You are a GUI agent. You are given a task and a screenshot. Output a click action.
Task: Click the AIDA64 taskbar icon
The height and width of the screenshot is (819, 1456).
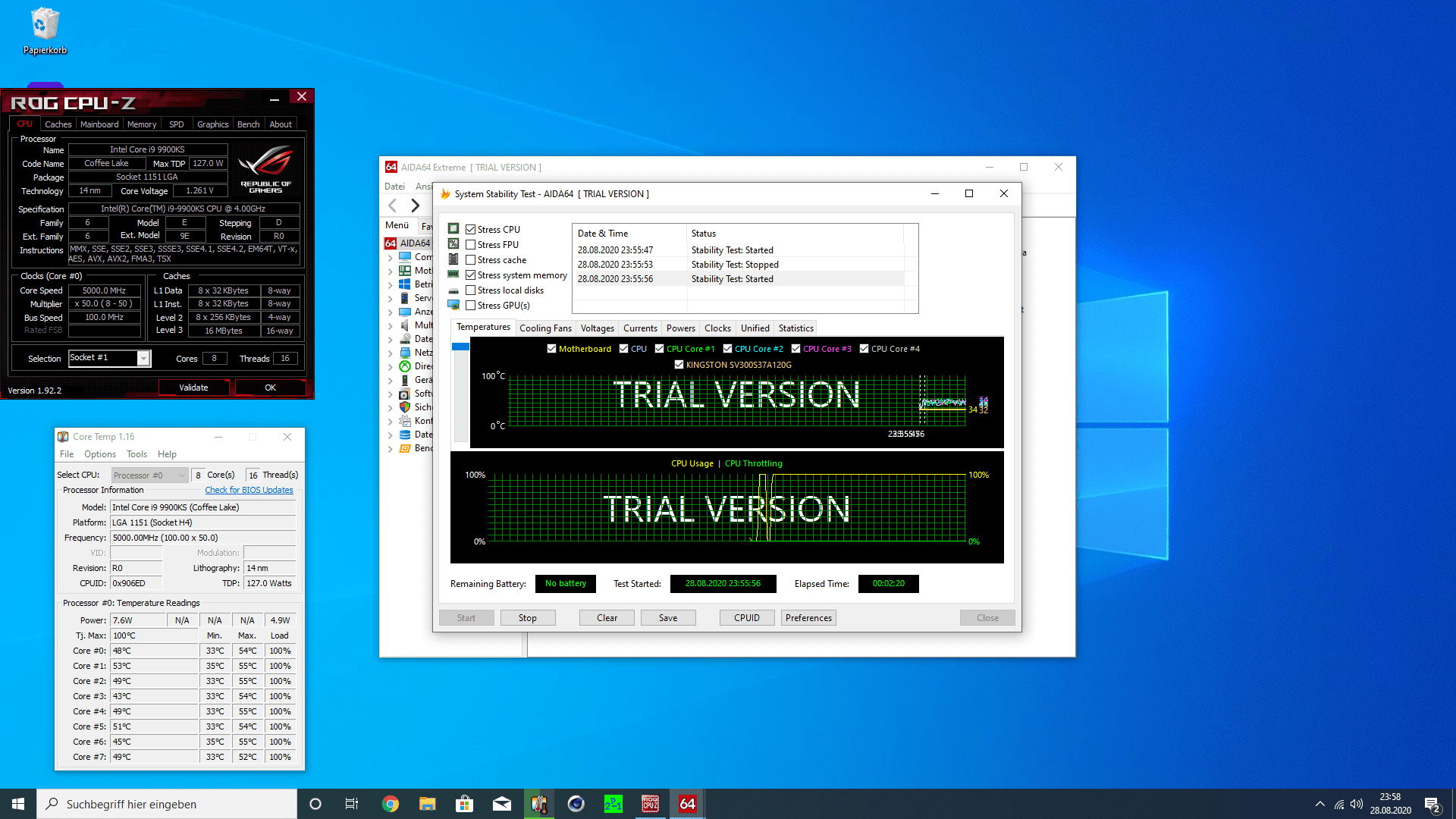(x=687, y=804)
